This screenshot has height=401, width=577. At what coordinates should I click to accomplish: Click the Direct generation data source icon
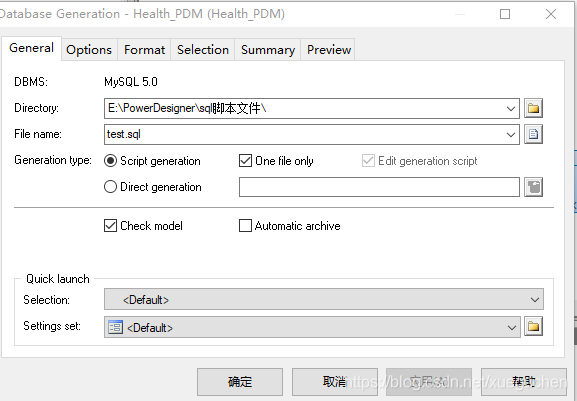tap(533, 187)
